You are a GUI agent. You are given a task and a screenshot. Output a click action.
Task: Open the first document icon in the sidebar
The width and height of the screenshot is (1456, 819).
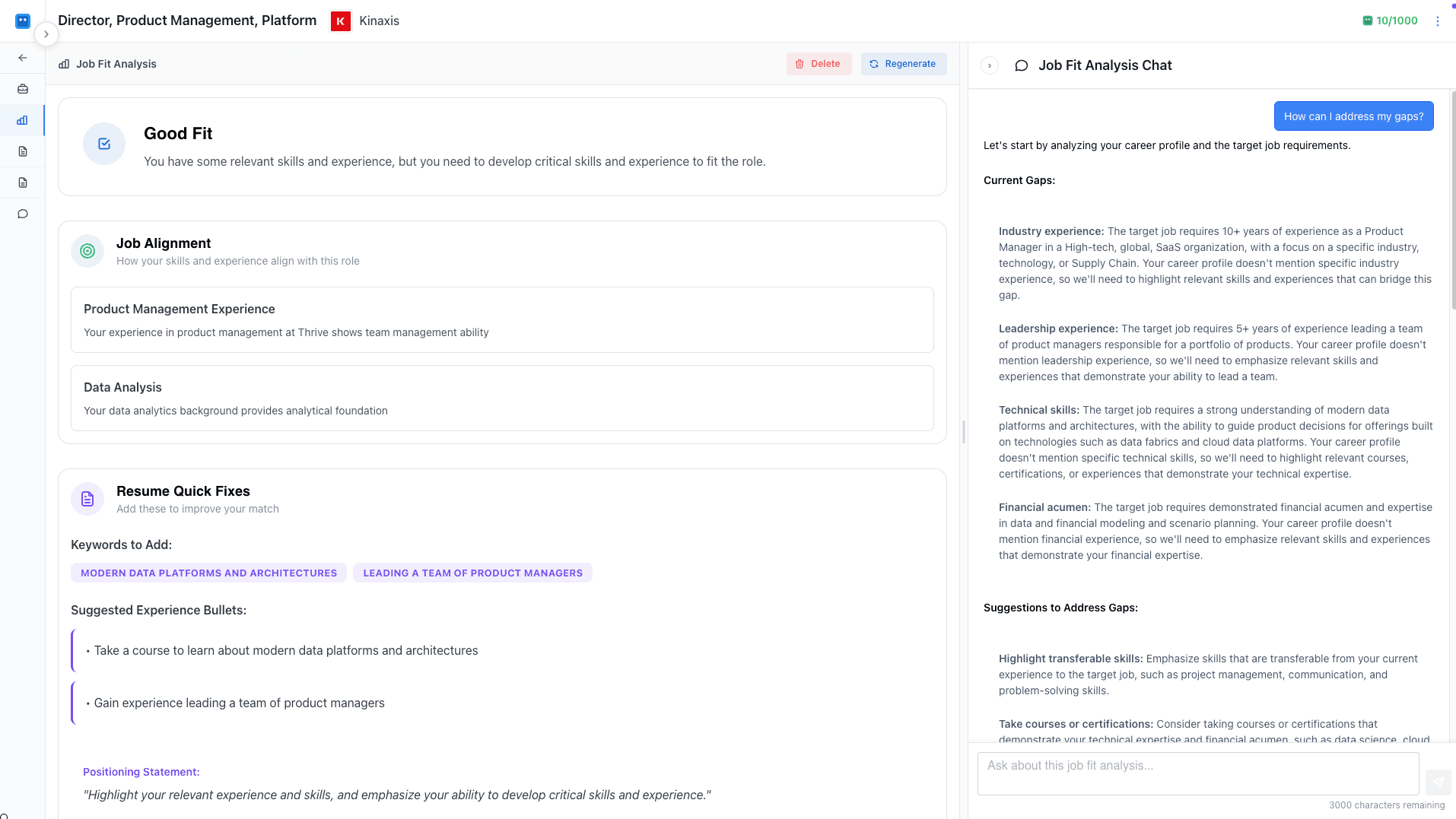point(22,151)
